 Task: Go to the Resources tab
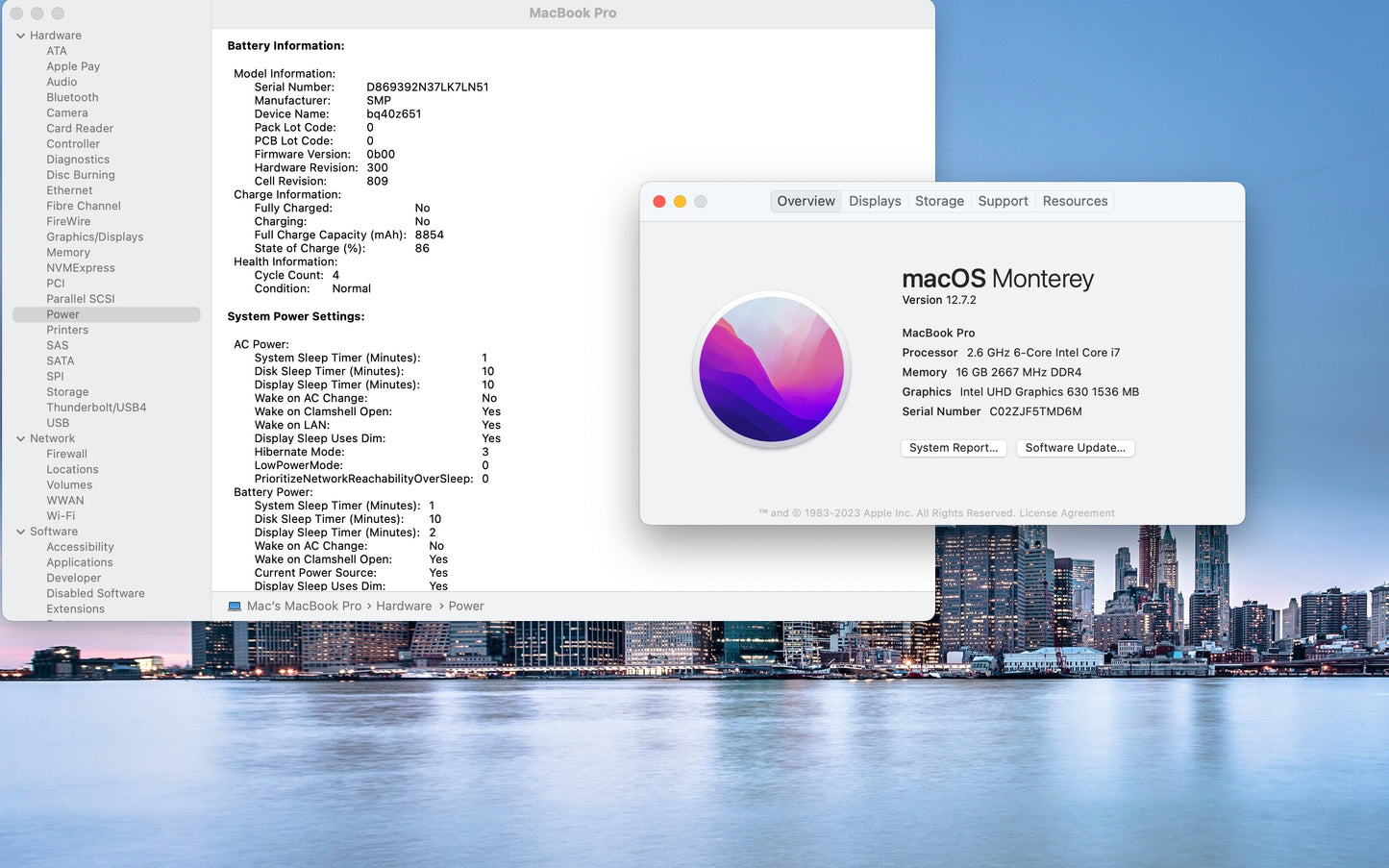[1075, 201]
